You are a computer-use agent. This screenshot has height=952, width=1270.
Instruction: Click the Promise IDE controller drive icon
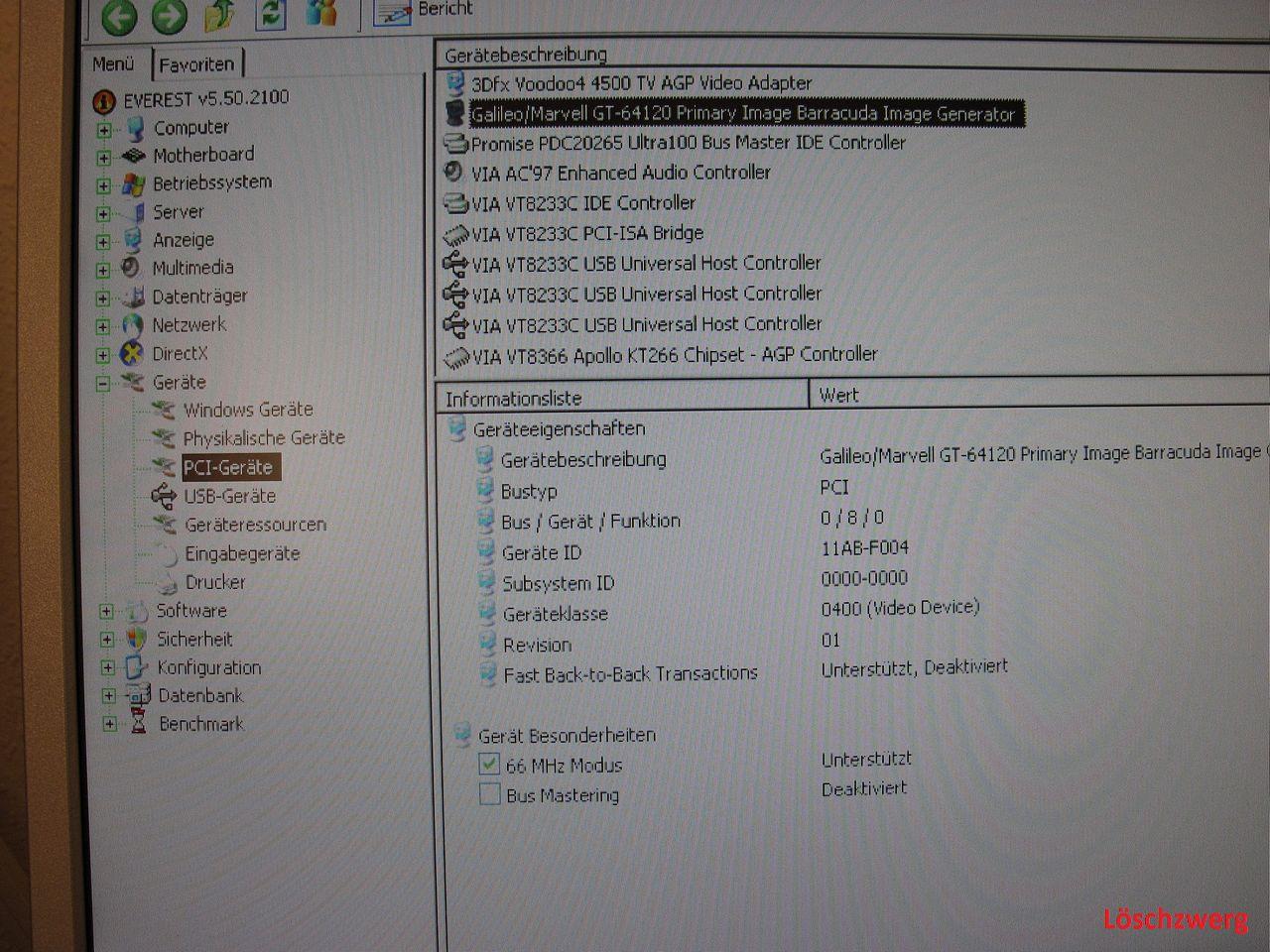[454, 143]
